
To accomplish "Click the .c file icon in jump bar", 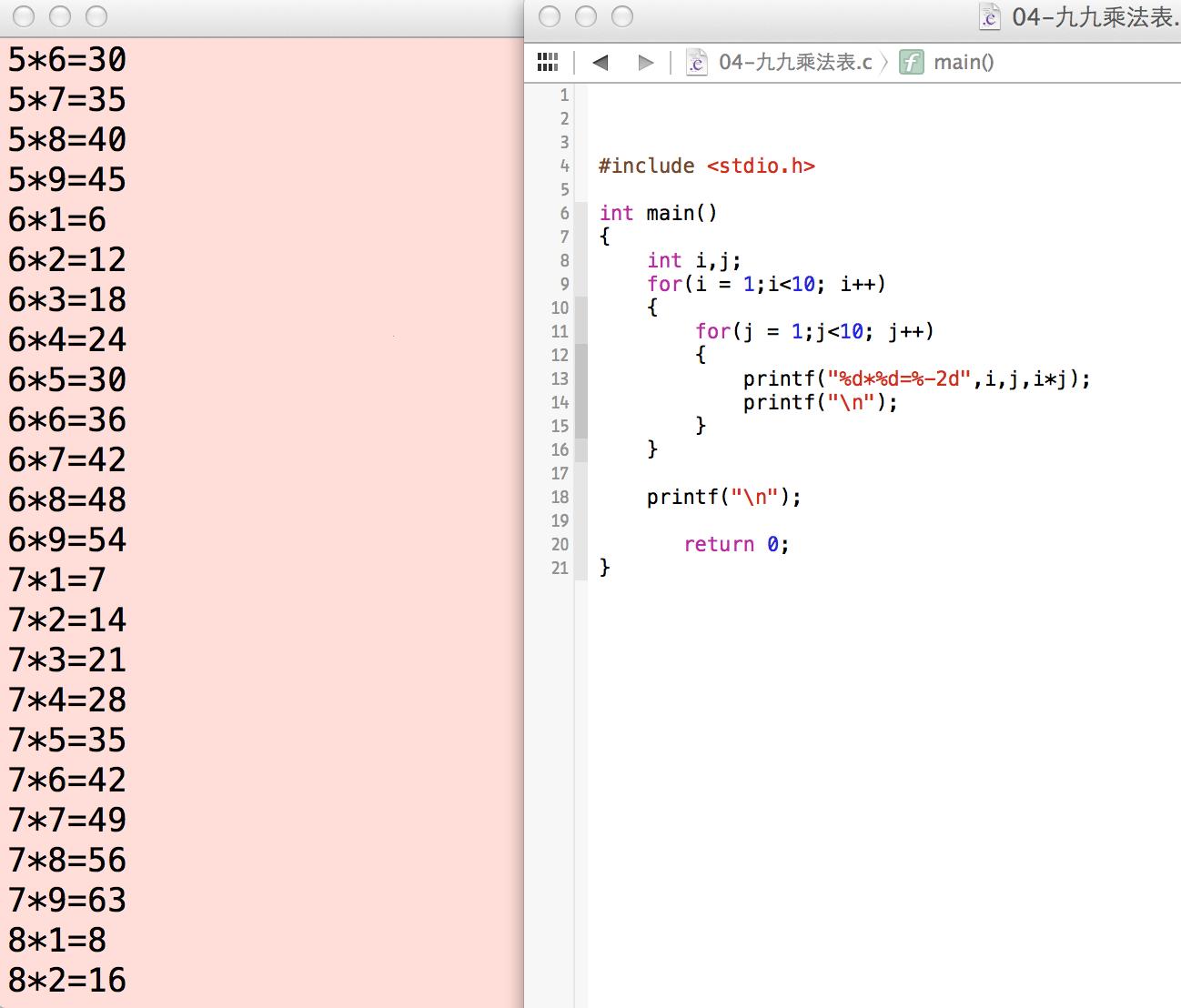I will 696,62.
